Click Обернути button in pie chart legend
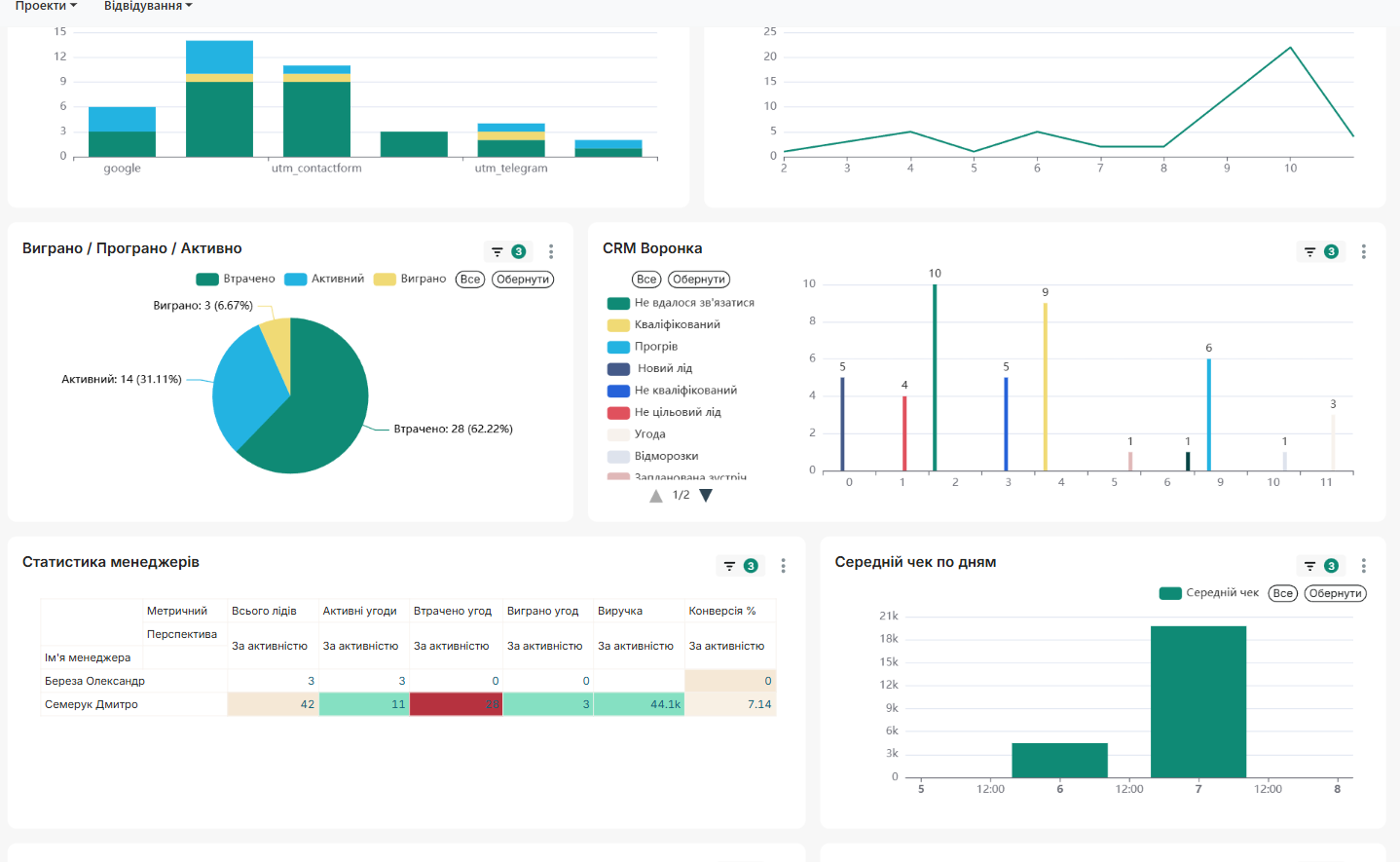The image size is (1400, 862). [523, 280]
